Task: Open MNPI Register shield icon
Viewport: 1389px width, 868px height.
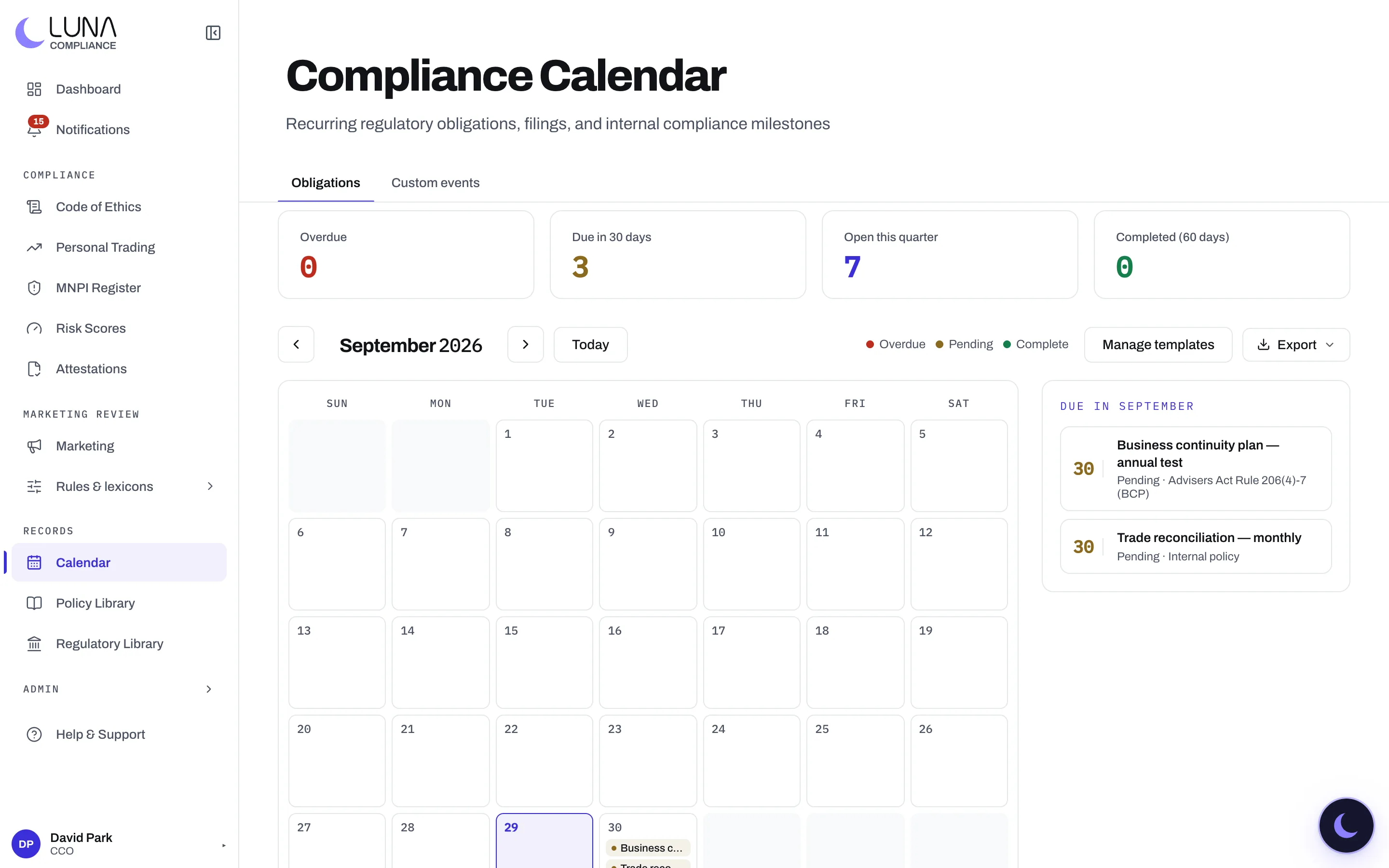Action: point(34,287)
